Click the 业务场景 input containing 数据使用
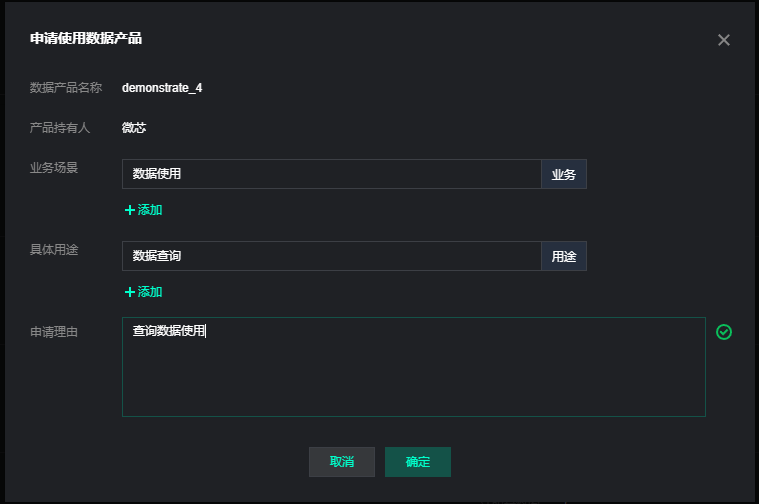 coord(331,174)
